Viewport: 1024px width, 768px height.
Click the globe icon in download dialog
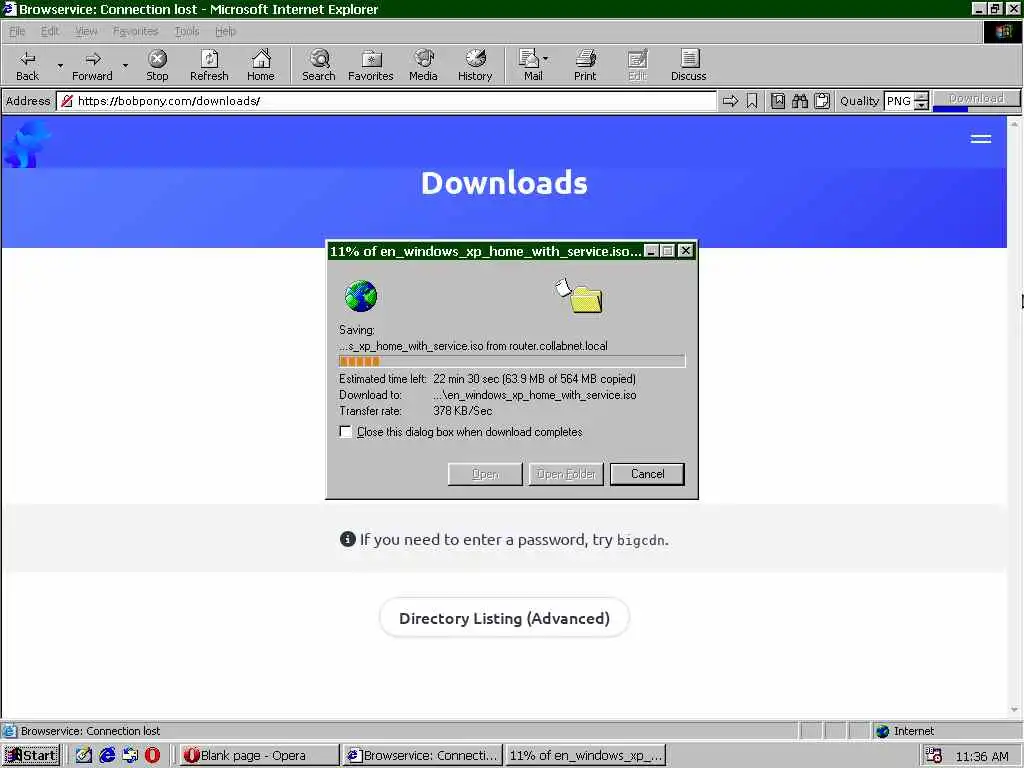pos(361,296)
